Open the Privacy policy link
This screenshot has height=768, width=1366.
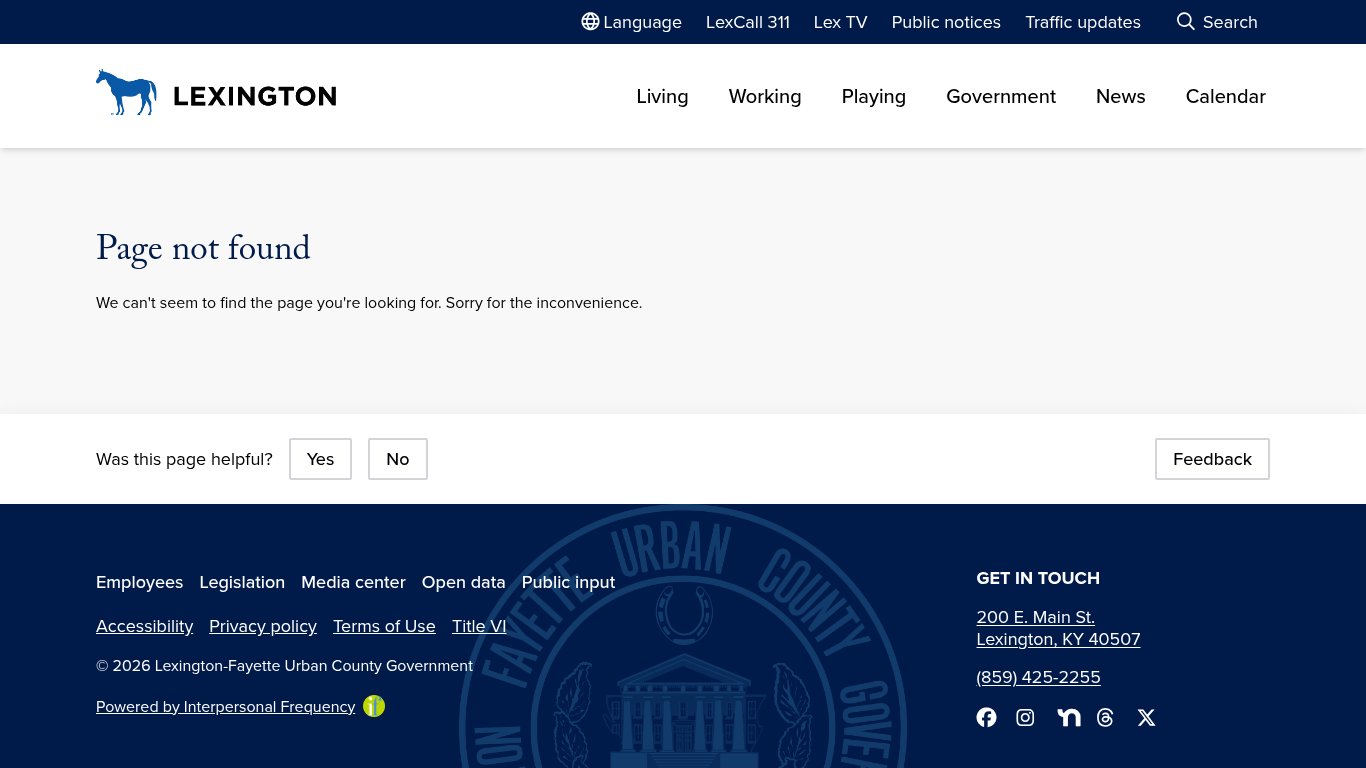(263, 626)
